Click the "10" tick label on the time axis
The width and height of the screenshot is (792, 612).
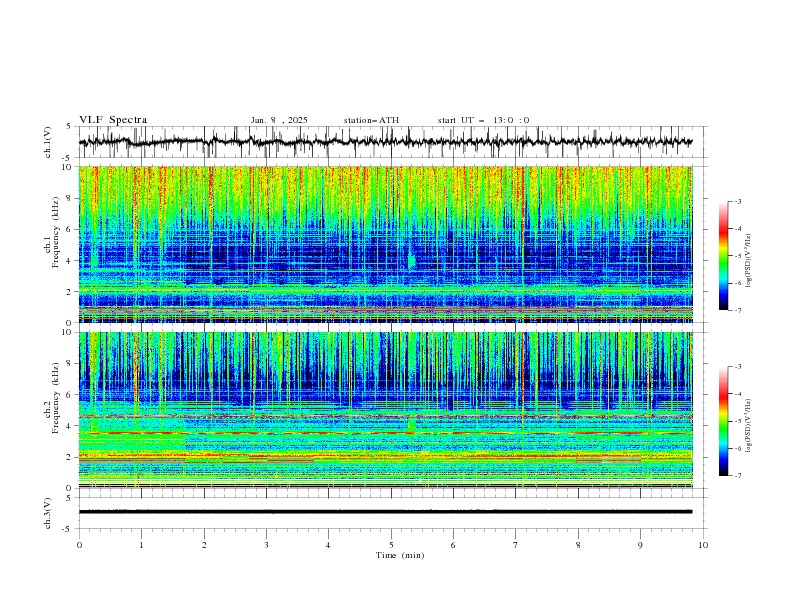click(703, 545)
